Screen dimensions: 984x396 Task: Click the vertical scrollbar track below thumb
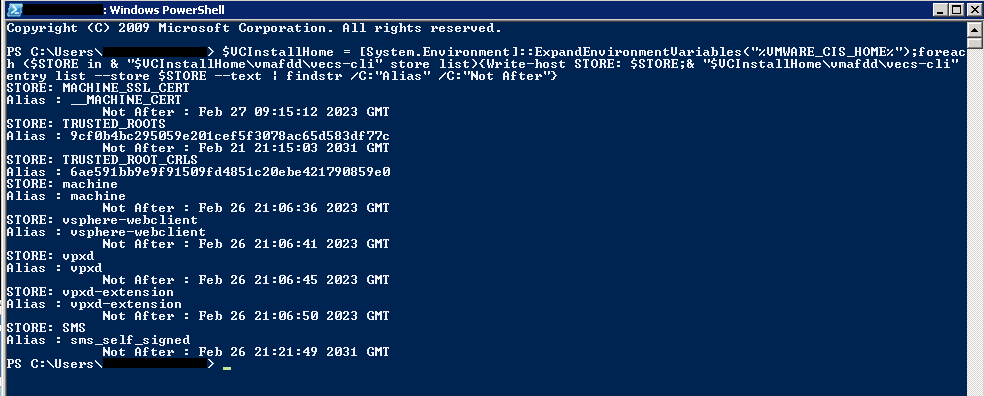click(974, 220)
